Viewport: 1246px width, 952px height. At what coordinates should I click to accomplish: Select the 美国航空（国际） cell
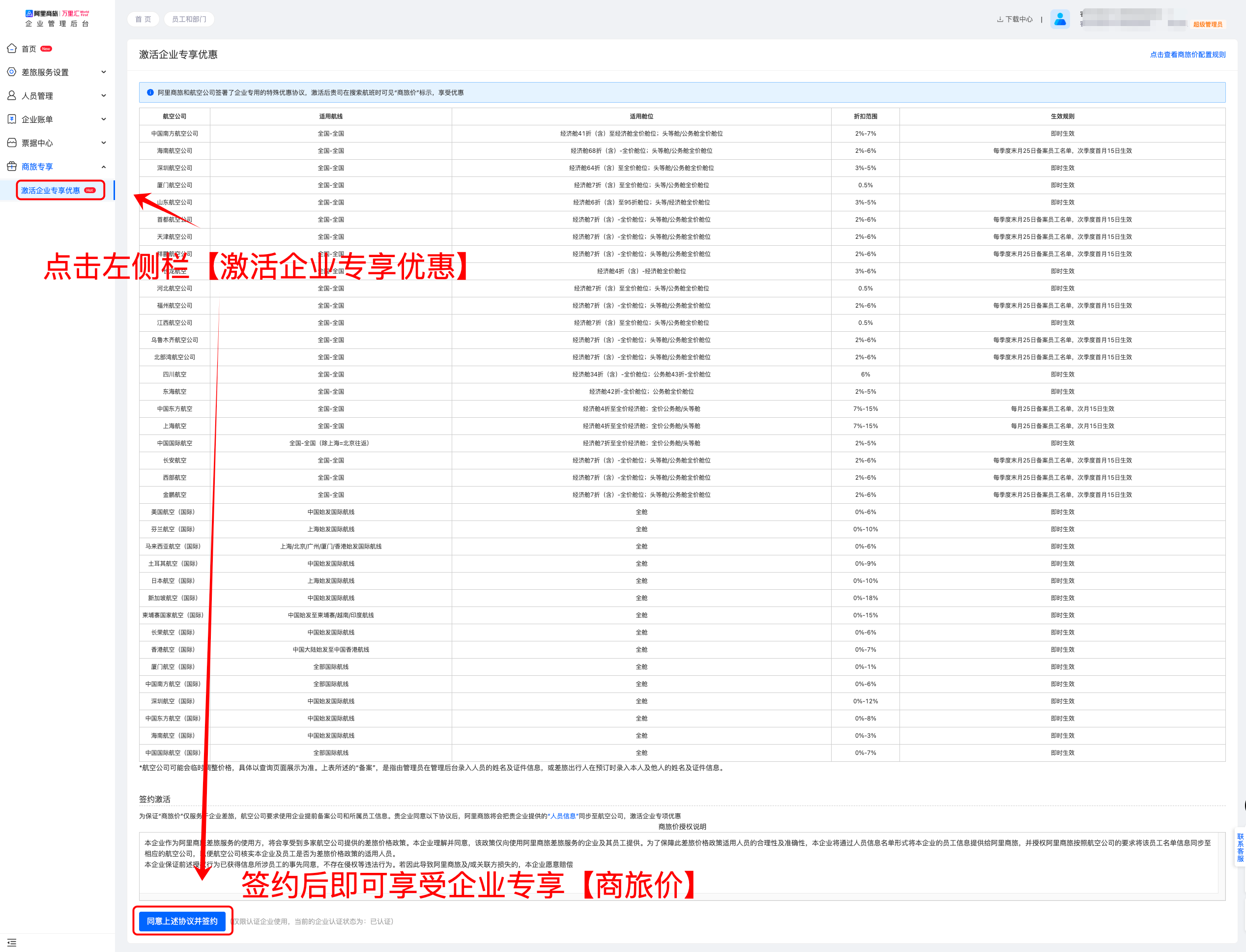[x=174, y=512]
